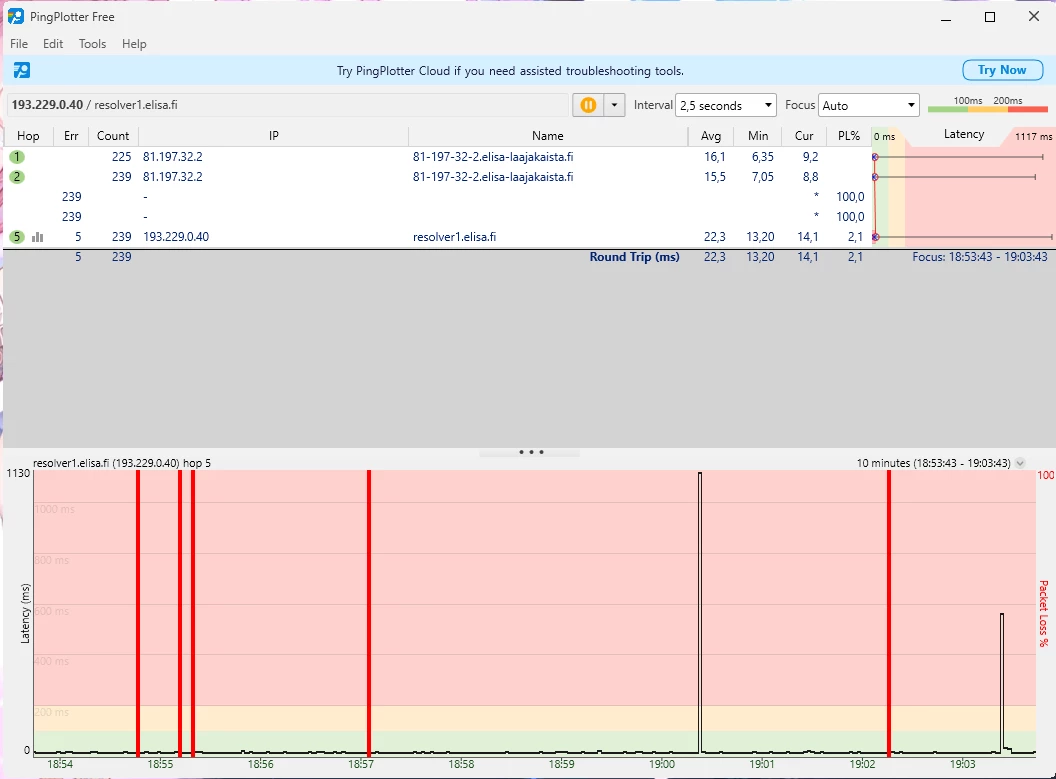Screen dimensions: 1056x779
Task: Click the resolver1.elisa.fi name cell in hop 5
Action: (455, 237)
